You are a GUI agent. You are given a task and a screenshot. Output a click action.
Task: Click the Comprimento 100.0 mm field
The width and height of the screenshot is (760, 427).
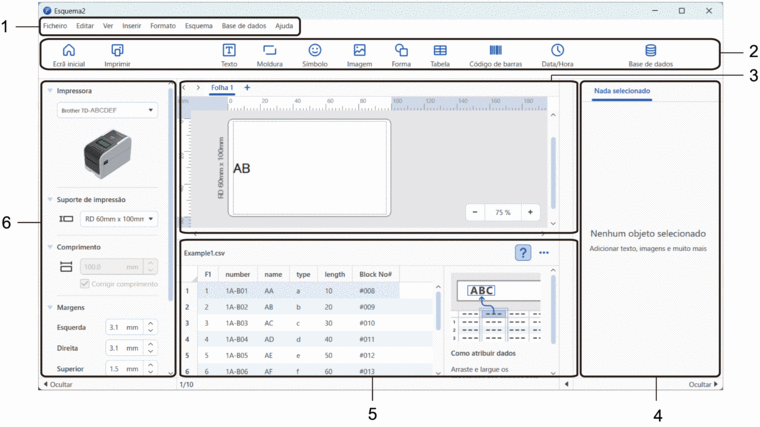tap(112, 267)
